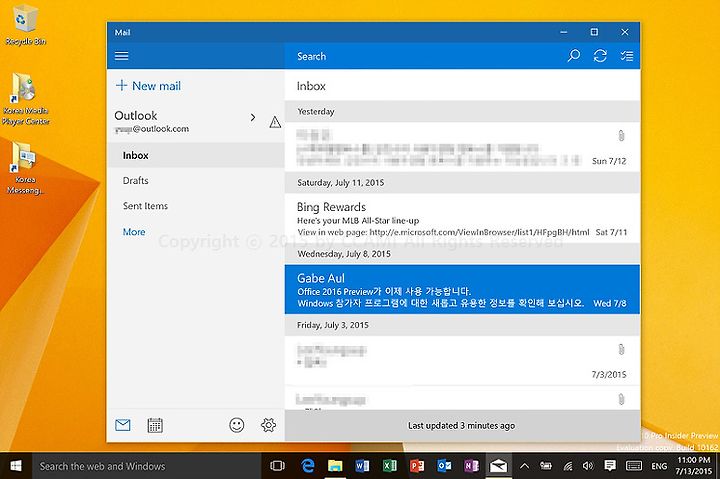Open Action Center notifications icon
720x479 pixels.
click(610, 466)
